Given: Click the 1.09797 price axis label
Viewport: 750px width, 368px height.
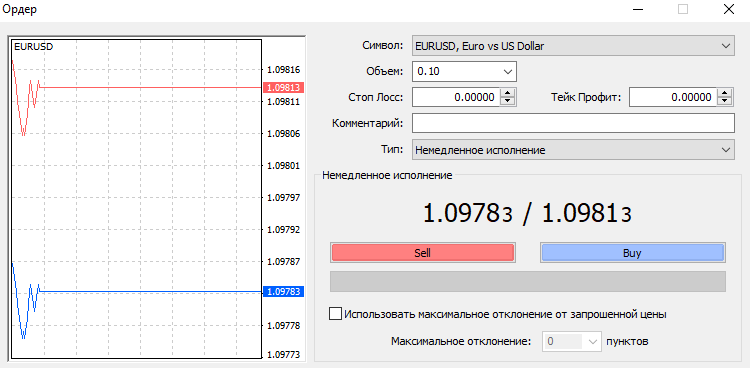Looking at the screenshot, I should tap(283, 198).
